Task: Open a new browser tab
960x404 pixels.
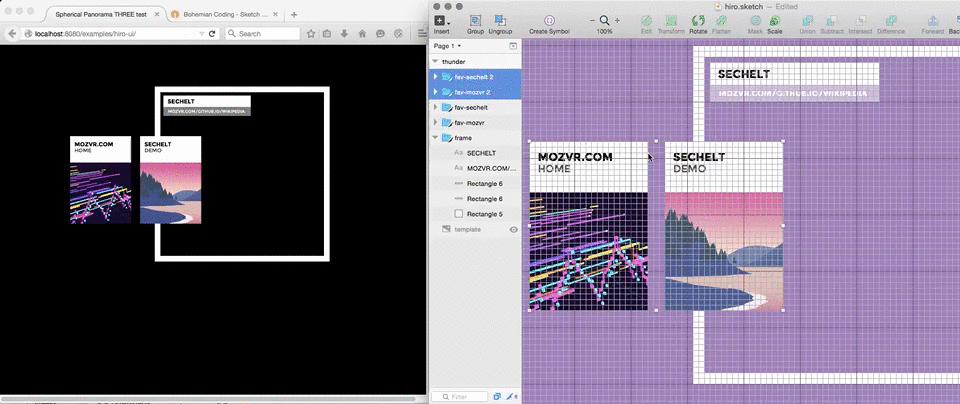Action: [293, 15]
